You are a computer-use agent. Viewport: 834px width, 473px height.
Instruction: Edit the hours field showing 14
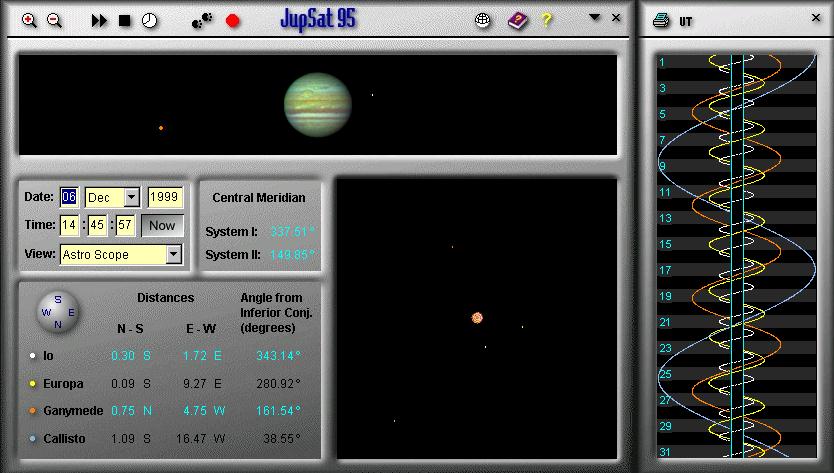point(69,225)
